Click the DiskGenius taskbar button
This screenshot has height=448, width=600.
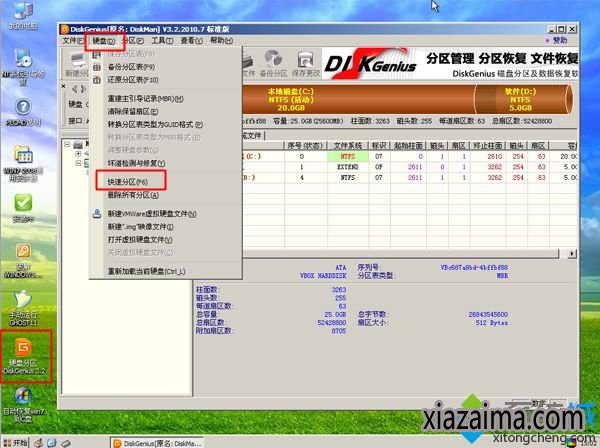pos(157,443)
